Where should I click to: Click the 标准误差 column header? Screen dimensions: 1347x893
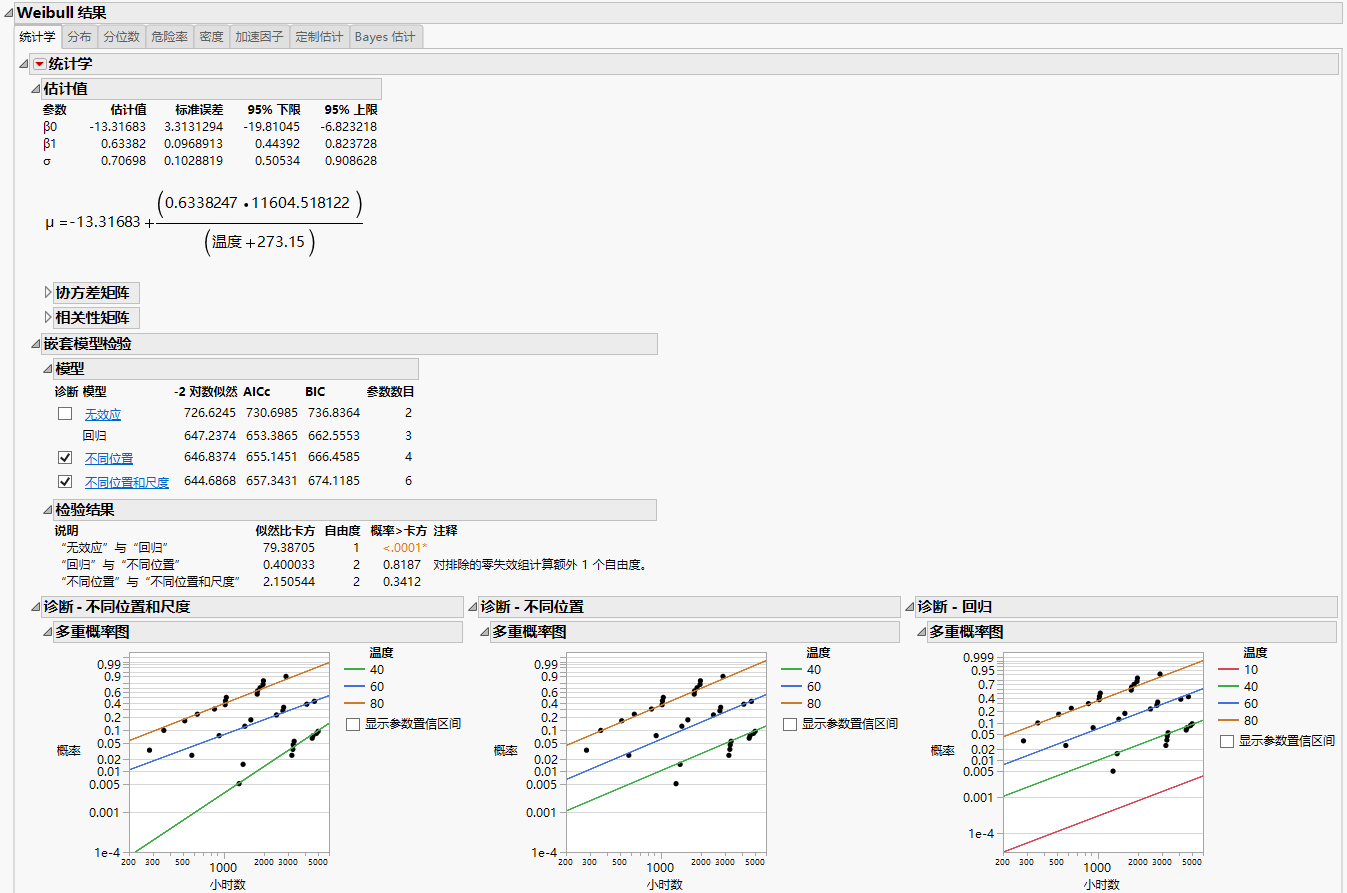tap(199, 110)
